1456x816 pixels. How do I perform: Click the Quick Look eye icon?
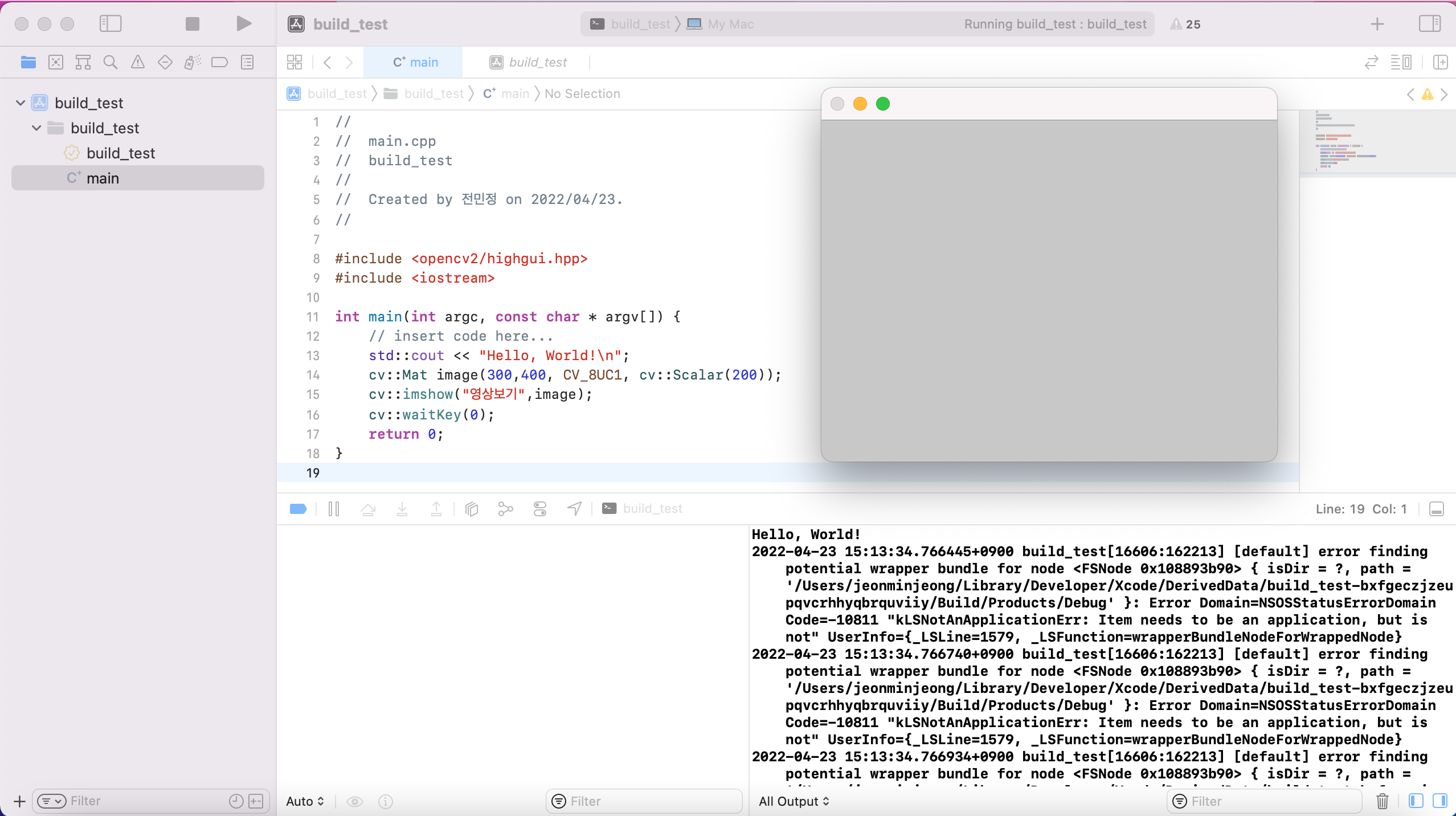(355, 802)
